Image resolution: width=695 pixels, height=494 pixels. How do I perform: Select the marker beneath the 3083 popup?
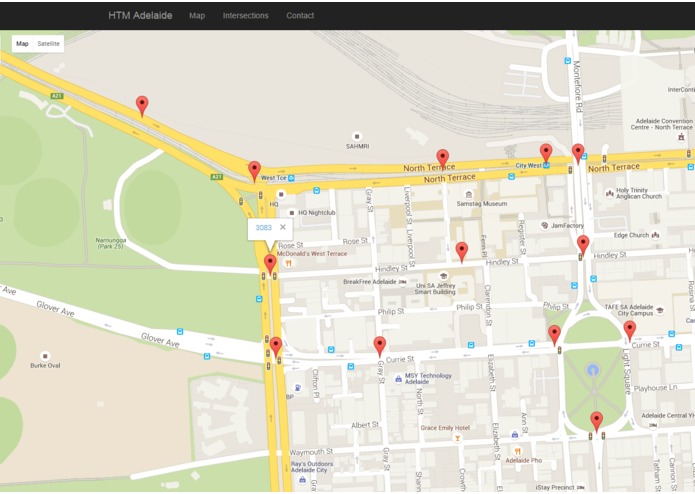pos(270,265)
